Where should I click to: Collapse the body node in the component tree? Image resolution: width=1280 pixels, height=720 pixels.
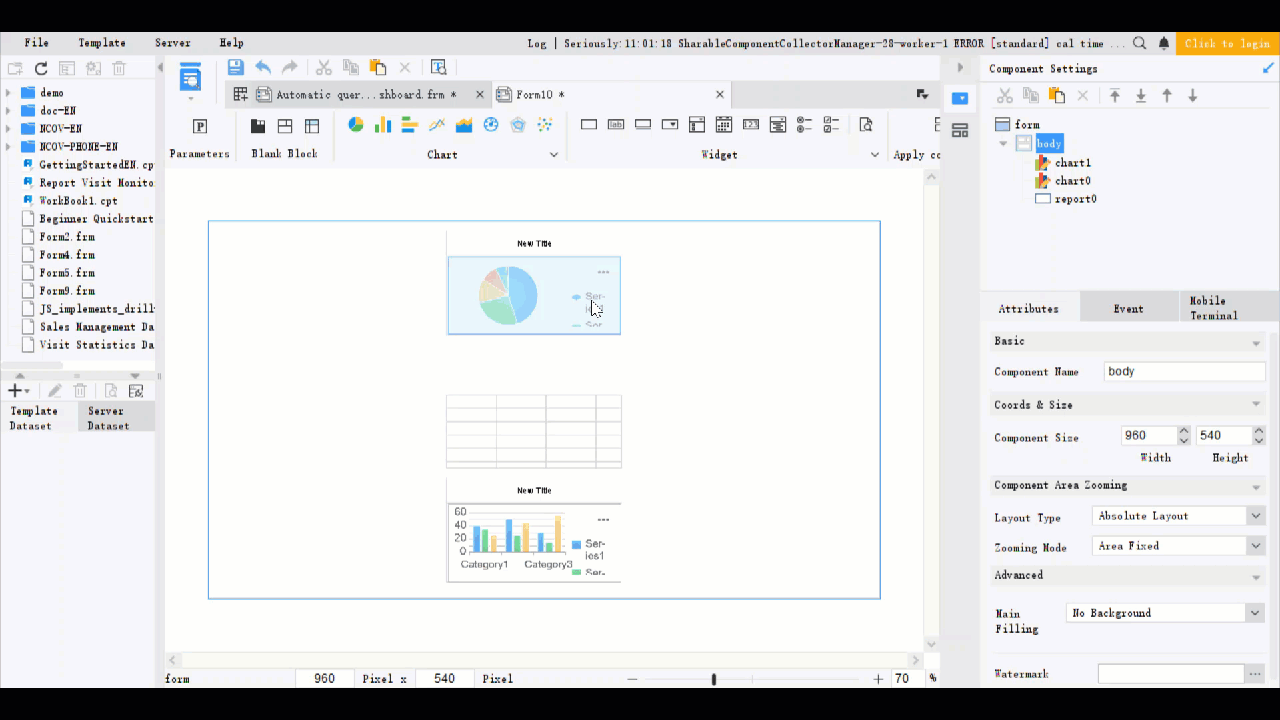(1003, 143)
